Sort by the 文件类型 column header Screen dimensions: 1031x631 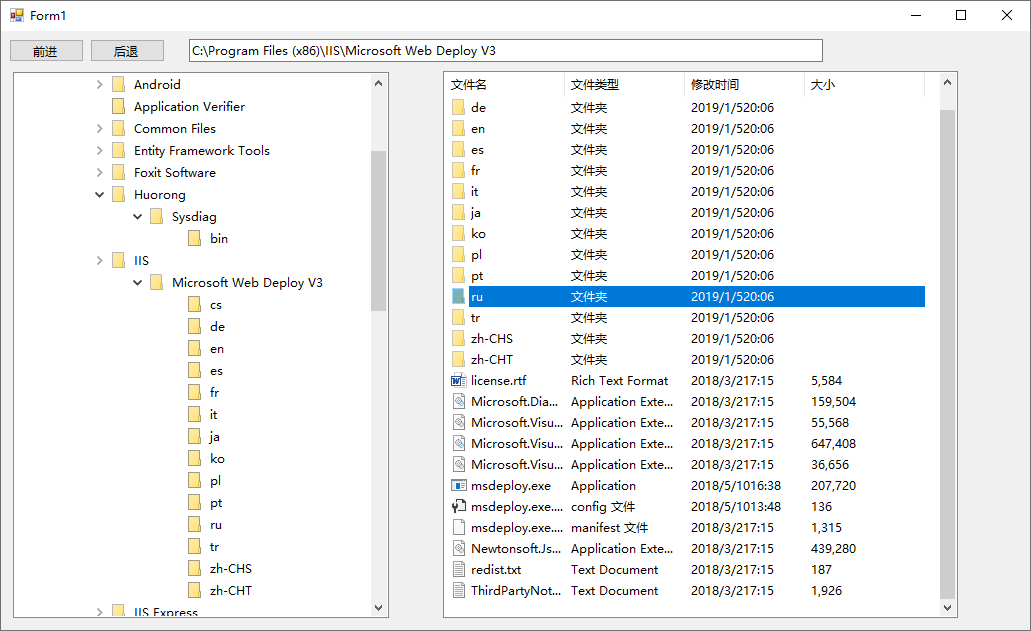coord(624,85)
